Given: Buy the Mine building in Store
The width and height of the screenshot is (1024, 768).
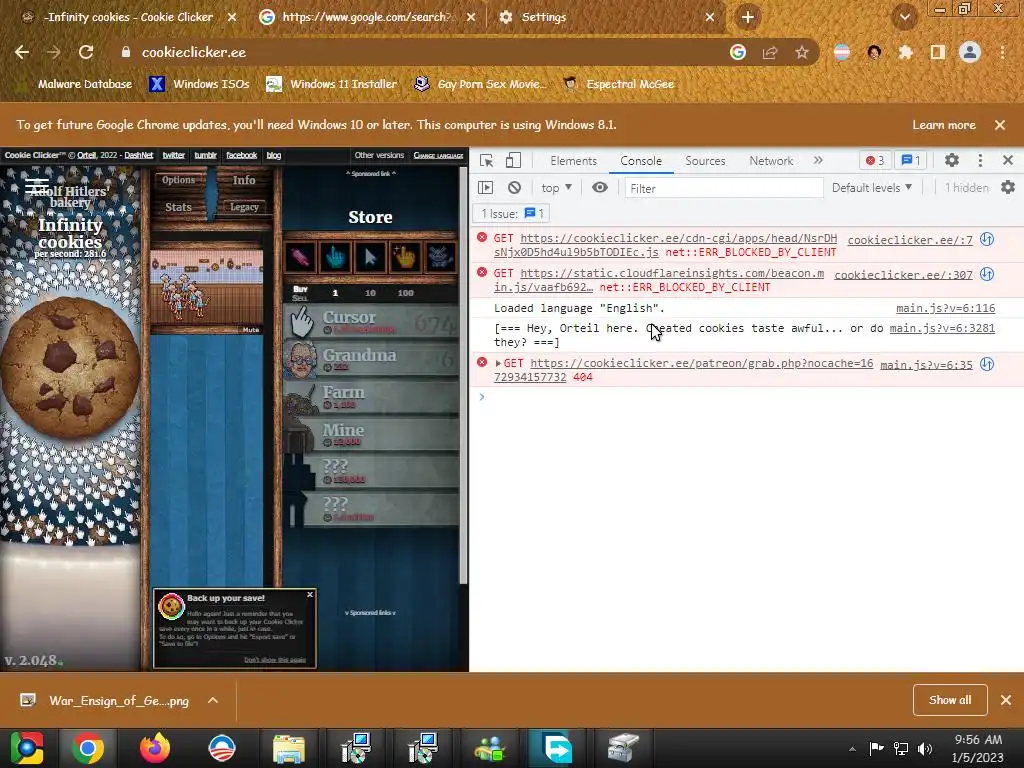Looking at the screenshot, I should click(370, 435).
